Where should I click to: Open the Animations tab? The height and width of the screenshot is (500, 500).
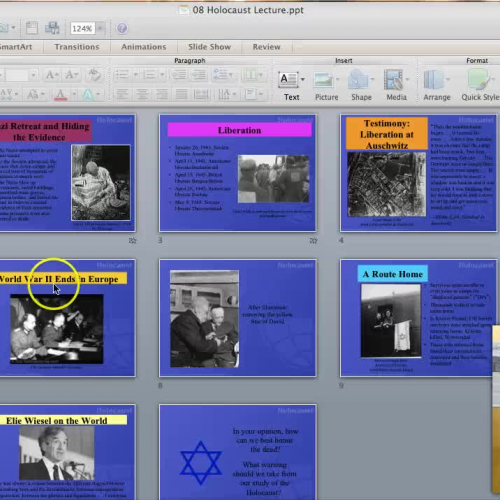tap(144, 47)
